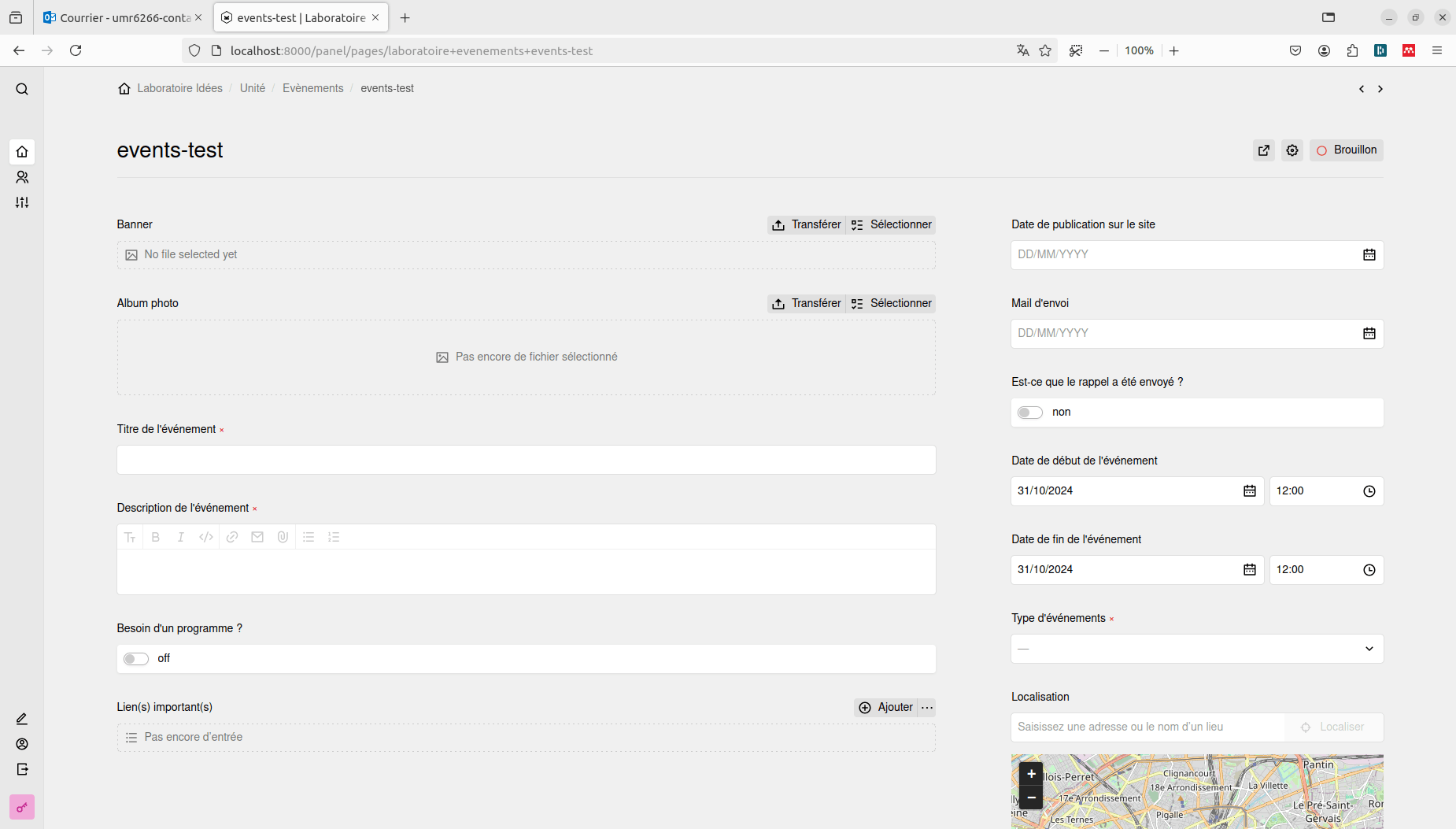This screenshot has width=1456, height=829.
Task: Click the Evènements breadcrumb
Action: pyautogui.click(x=313, y=88)
